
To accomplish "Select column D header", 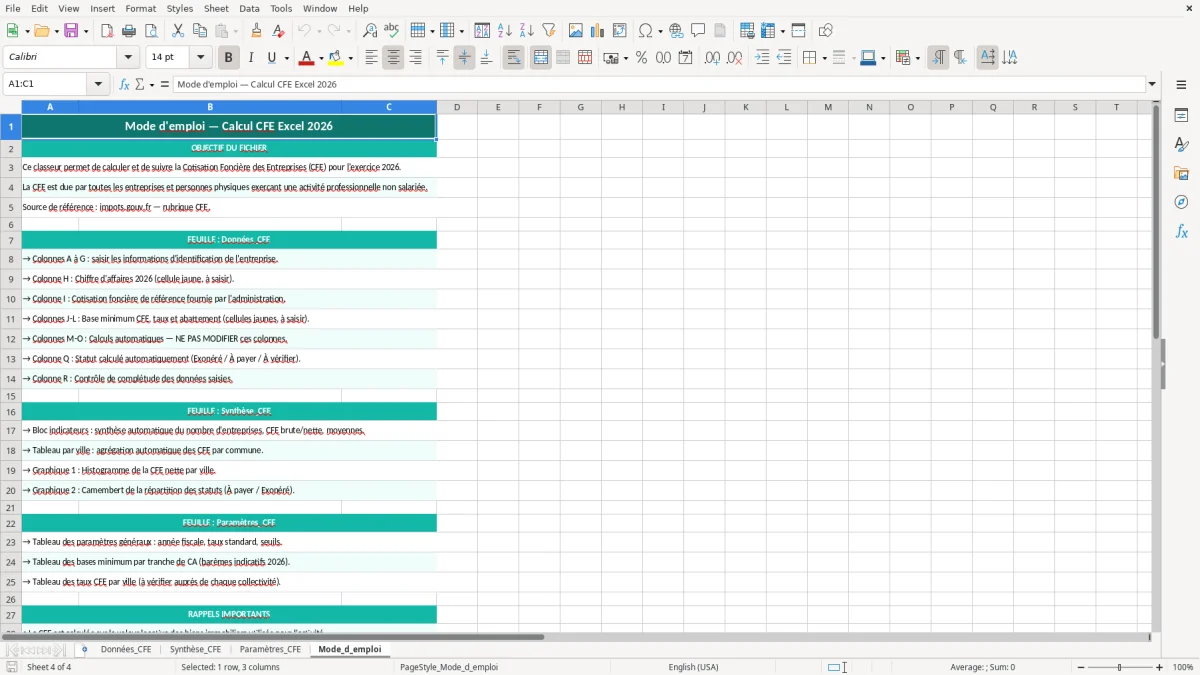I will [457, 107].
